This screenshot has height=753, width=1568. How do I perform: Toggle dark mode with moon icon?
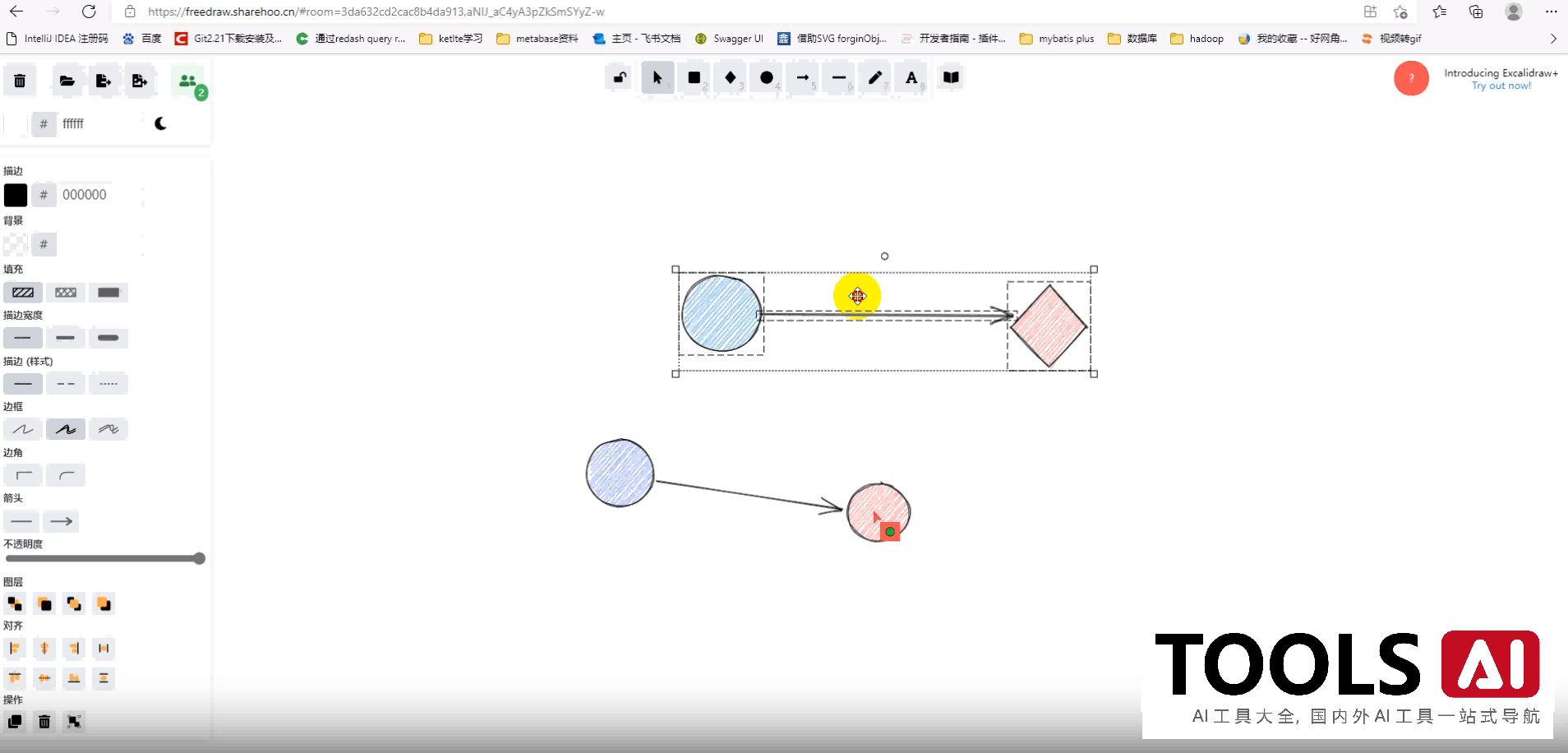click(x=161, y=124)
